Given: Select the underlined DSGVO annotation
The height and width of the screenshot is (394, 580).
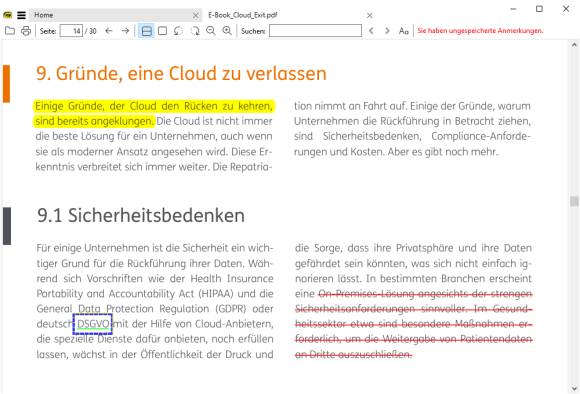Looking at the screenshot, I should 93,324.
